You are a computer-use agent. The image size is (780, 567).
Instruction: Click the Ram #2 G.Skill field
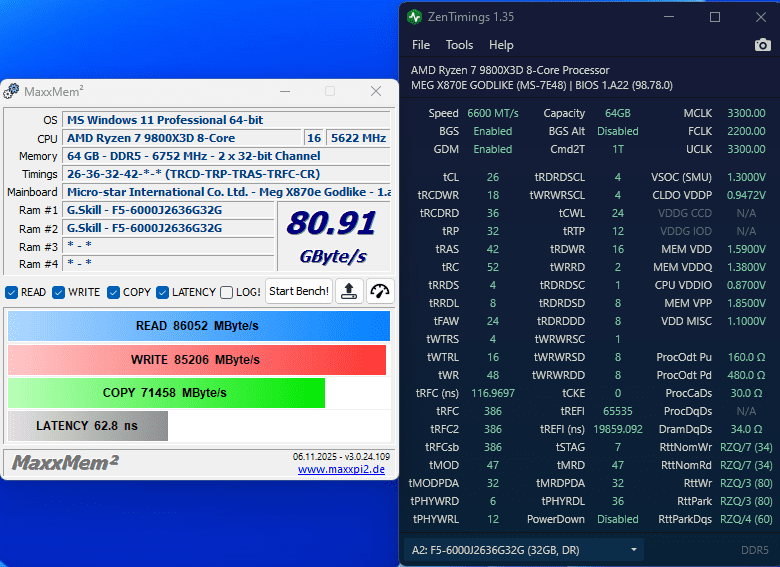pos(168,228)
